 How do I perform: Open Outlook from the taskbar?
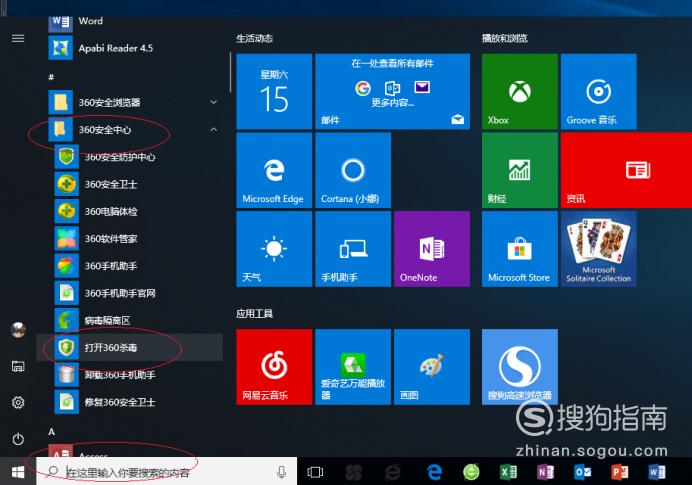coord(583,472)
